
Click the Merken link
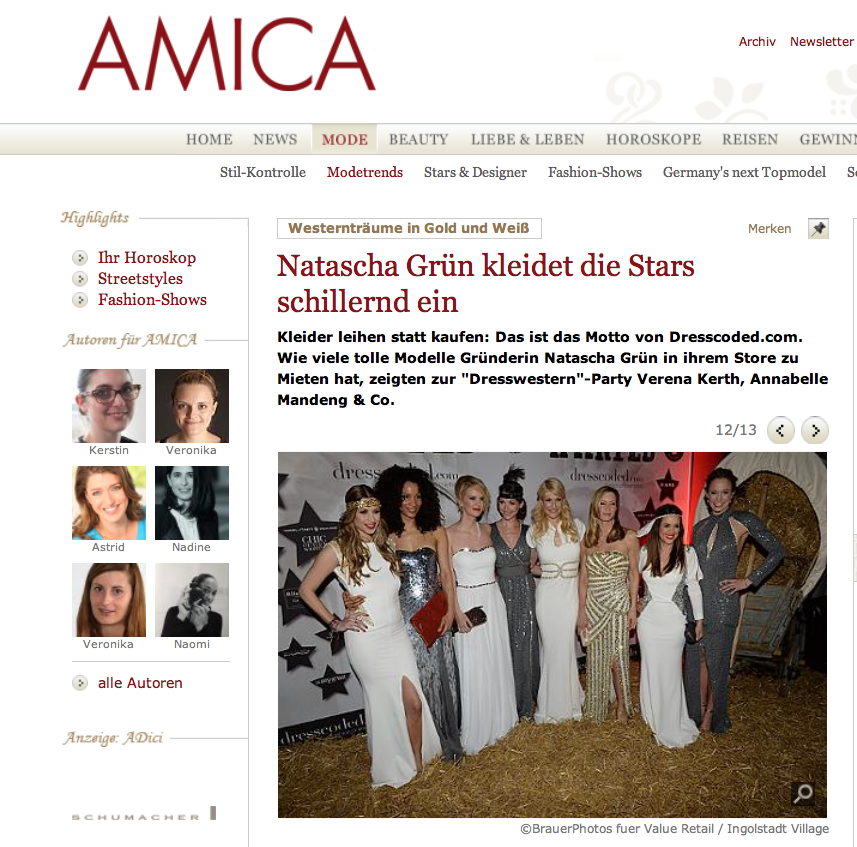[x=770, y=229]
